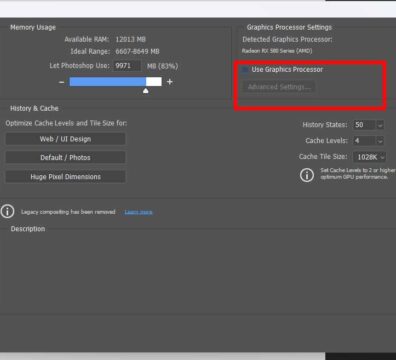Click the Available RAM 12013 MB value

pyautogui.click(x=131, y=39)
